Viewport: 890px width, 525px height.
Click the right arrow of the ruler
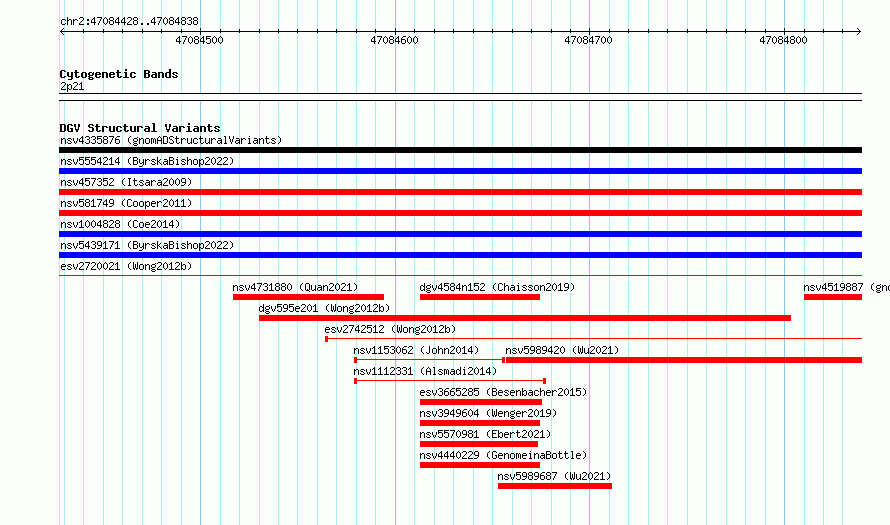(859, 32)
